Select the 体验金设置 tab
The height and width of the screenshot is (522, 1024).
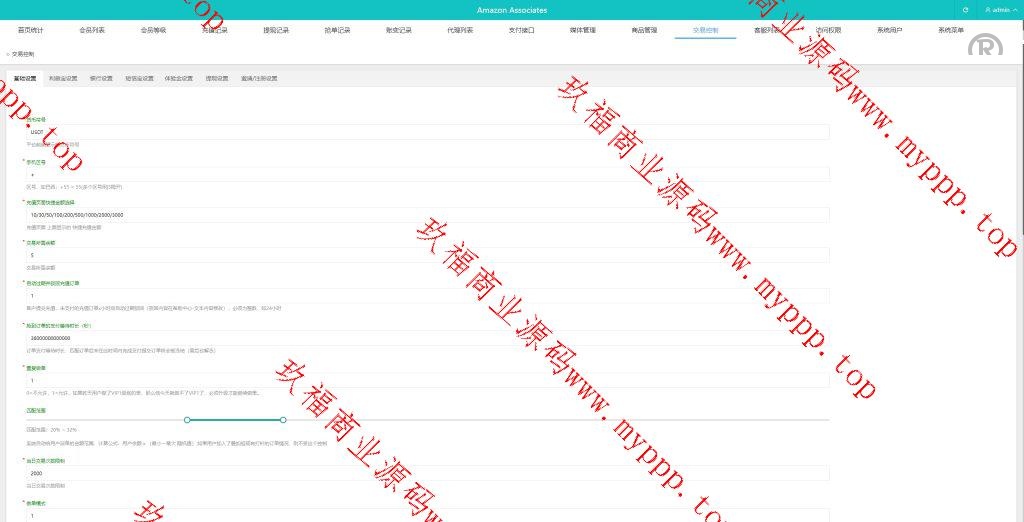178,78
